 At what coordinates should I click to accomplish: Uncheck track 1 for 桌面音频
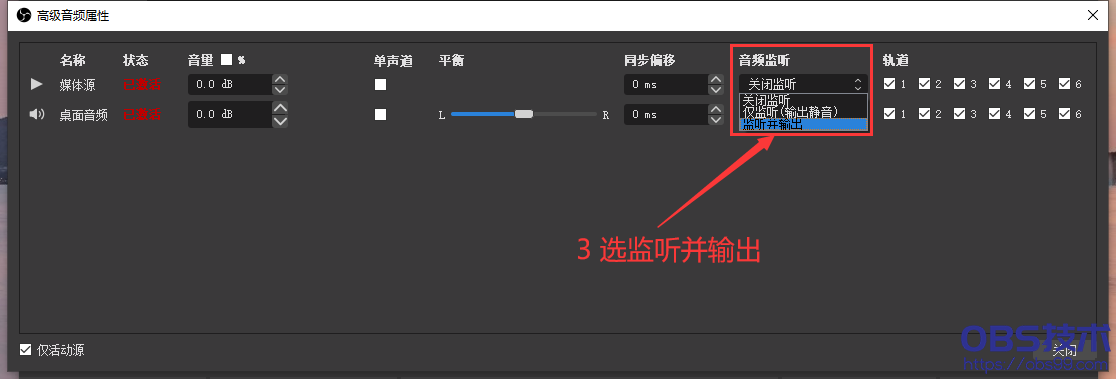pos(890,114)
